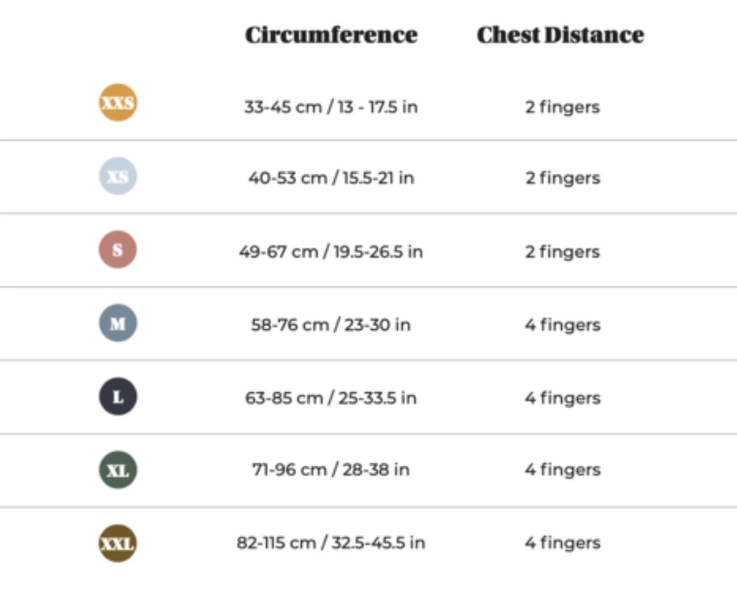Click the green XL size badge
This screenshot has height=600, width=737.
coord(118,470)
